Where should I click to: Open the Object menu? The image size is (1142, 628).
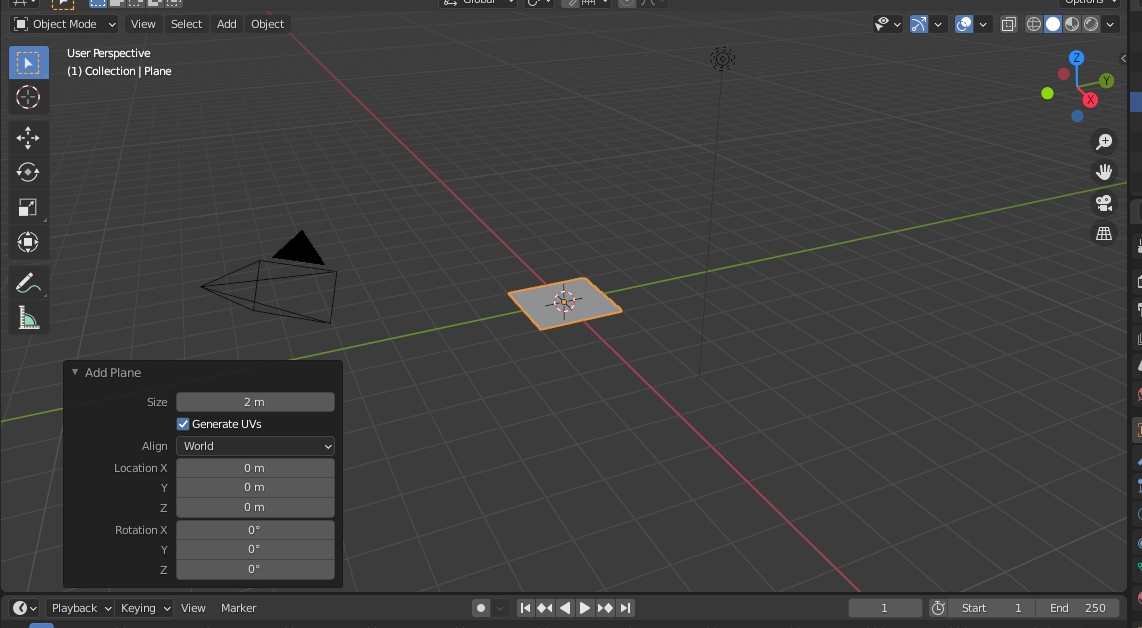click(267, 24)
